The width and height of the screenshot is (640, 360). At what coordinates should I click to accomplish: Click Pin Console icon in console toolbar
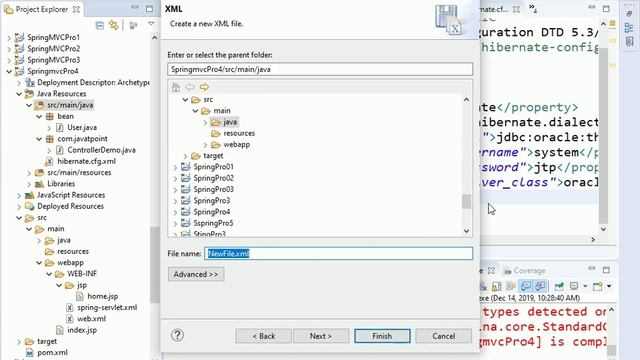559,286
